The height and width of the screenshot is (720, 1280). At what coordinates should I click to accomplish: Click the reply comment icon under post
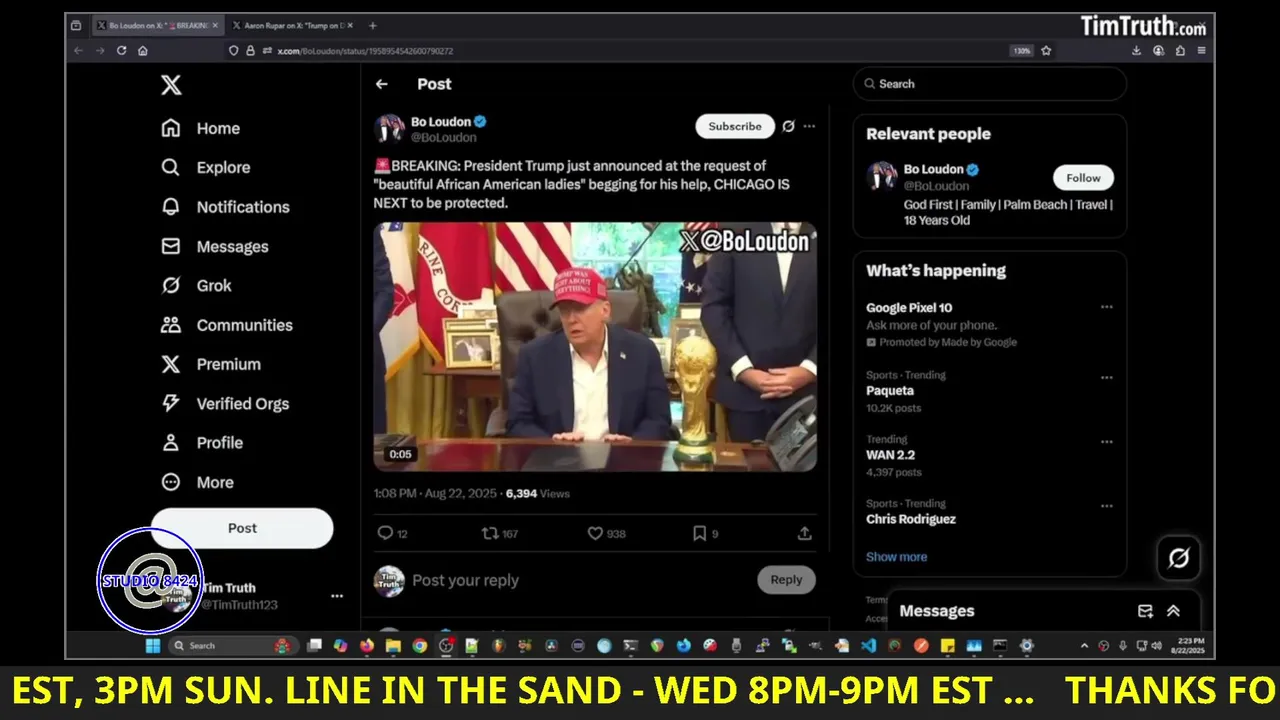click(x=385, y=534)
